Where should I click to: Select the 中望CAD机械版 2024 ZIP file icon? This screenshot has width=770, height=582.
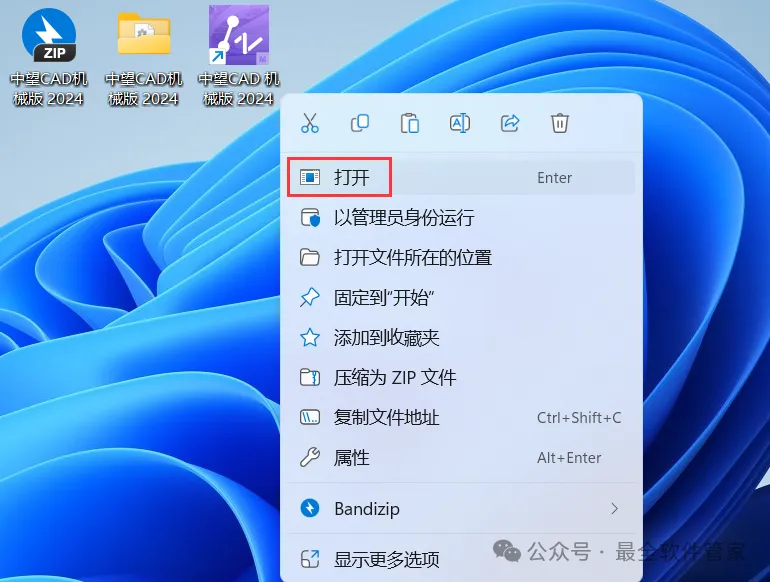tap(49, 34)
